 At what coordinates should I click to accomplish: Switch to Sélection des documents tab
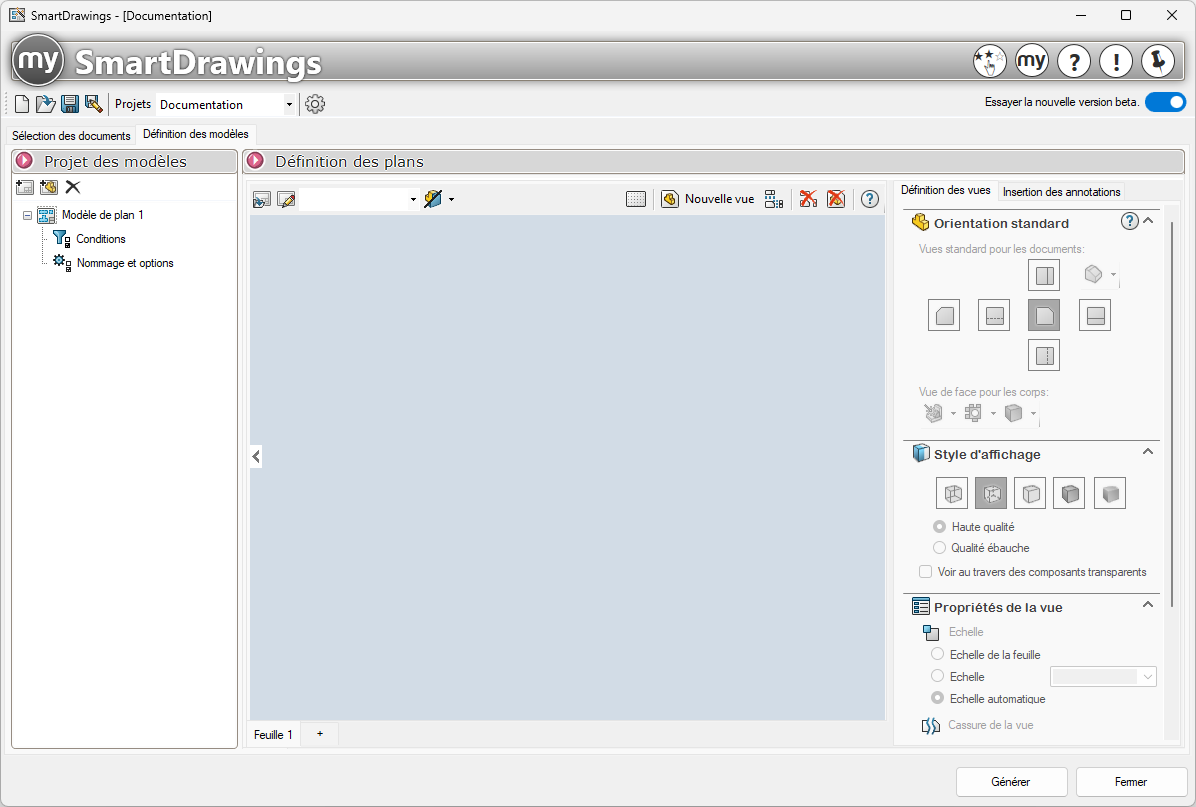click(x=71, y=135)
